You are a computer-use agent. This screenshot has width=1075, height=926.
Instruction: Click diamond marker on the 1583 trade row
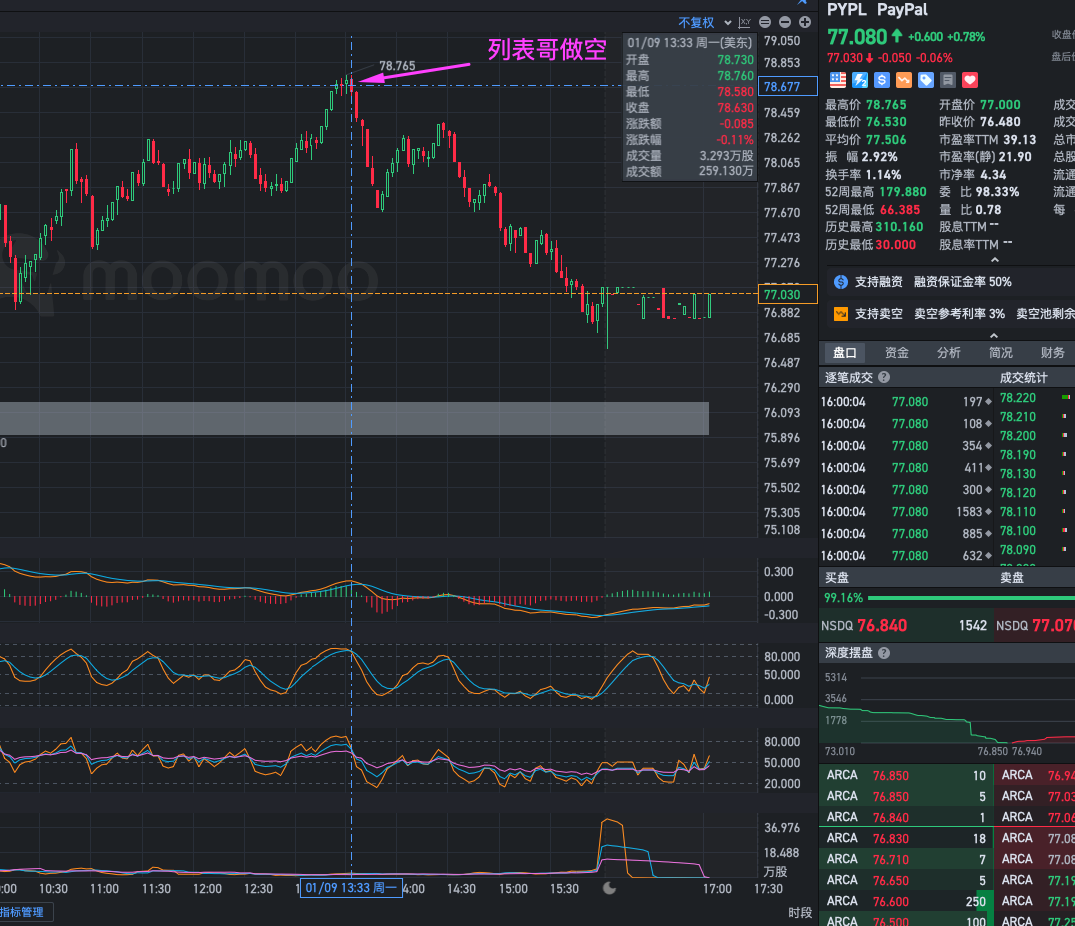click(x=988, y=512)
